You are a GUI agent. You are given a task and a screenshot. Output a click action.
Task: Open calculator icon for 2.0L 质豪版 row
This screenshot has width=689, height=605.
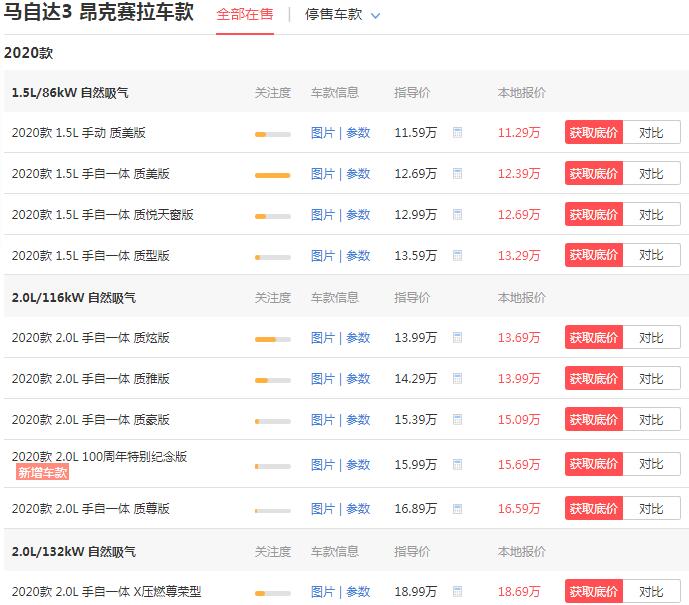pyautogui.click(x=457, y=420)
